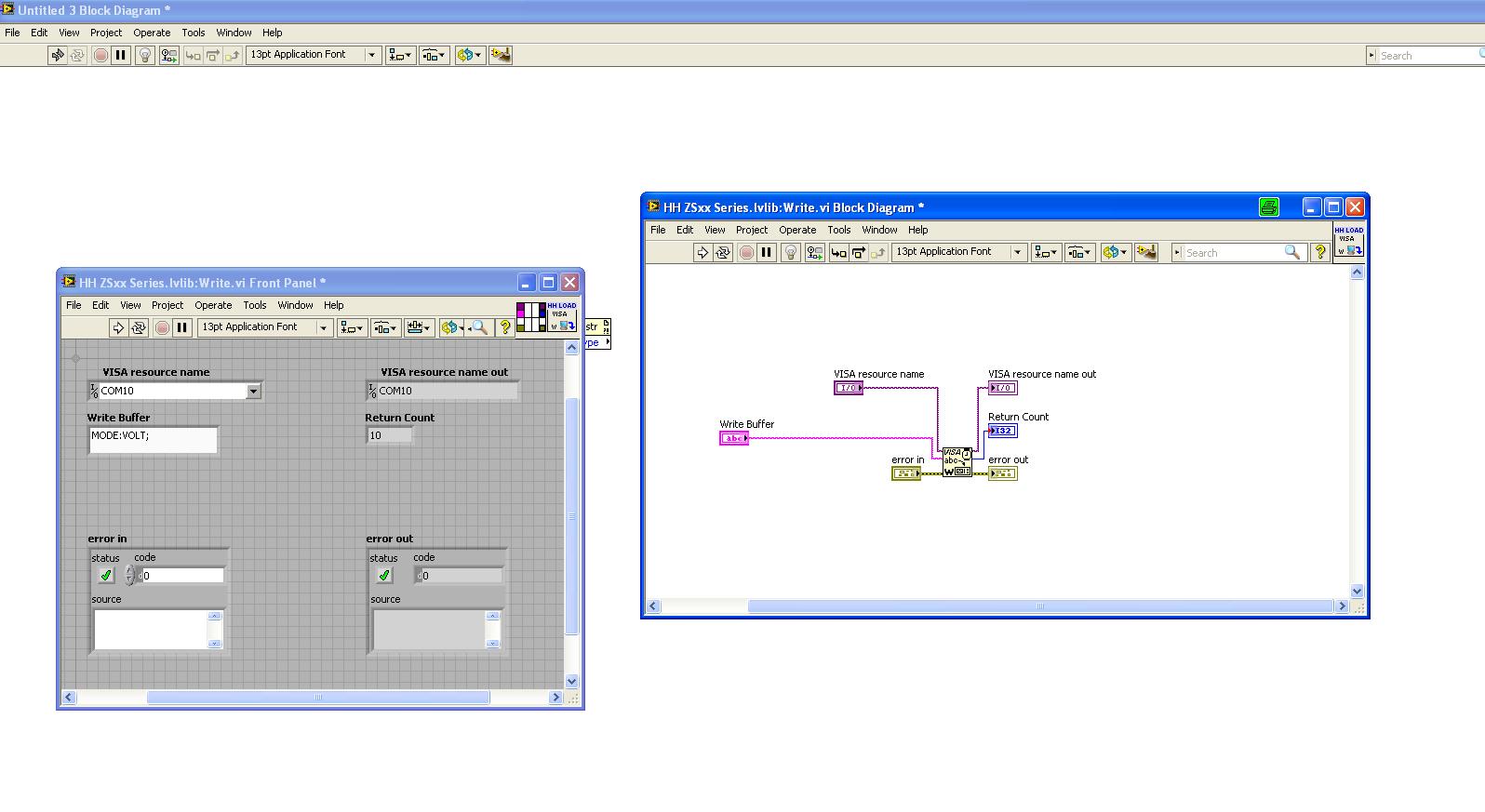Click horizontal scrollbar of Write.vi front panel
1485x812 pixels.
point(317,697)
